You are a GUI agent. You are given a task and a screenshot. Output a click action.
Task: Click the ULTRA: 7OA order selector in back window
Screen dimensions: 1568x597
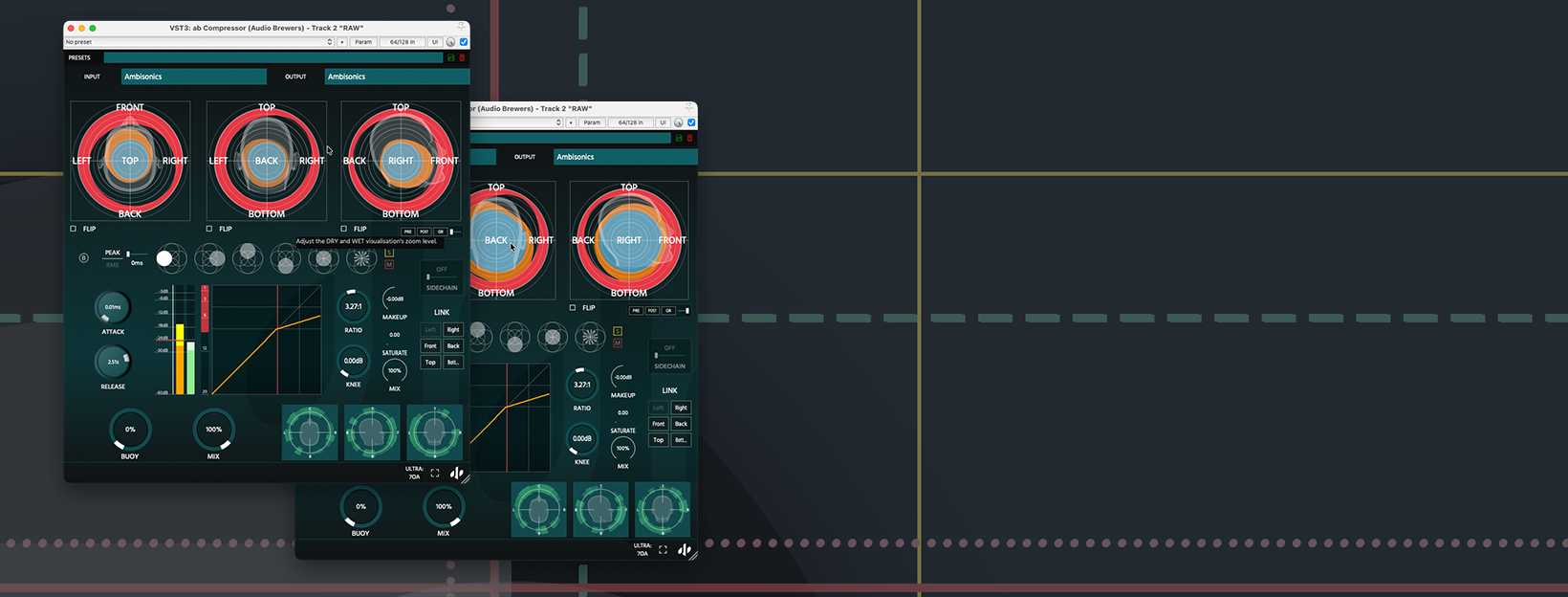tap(642, 549)
